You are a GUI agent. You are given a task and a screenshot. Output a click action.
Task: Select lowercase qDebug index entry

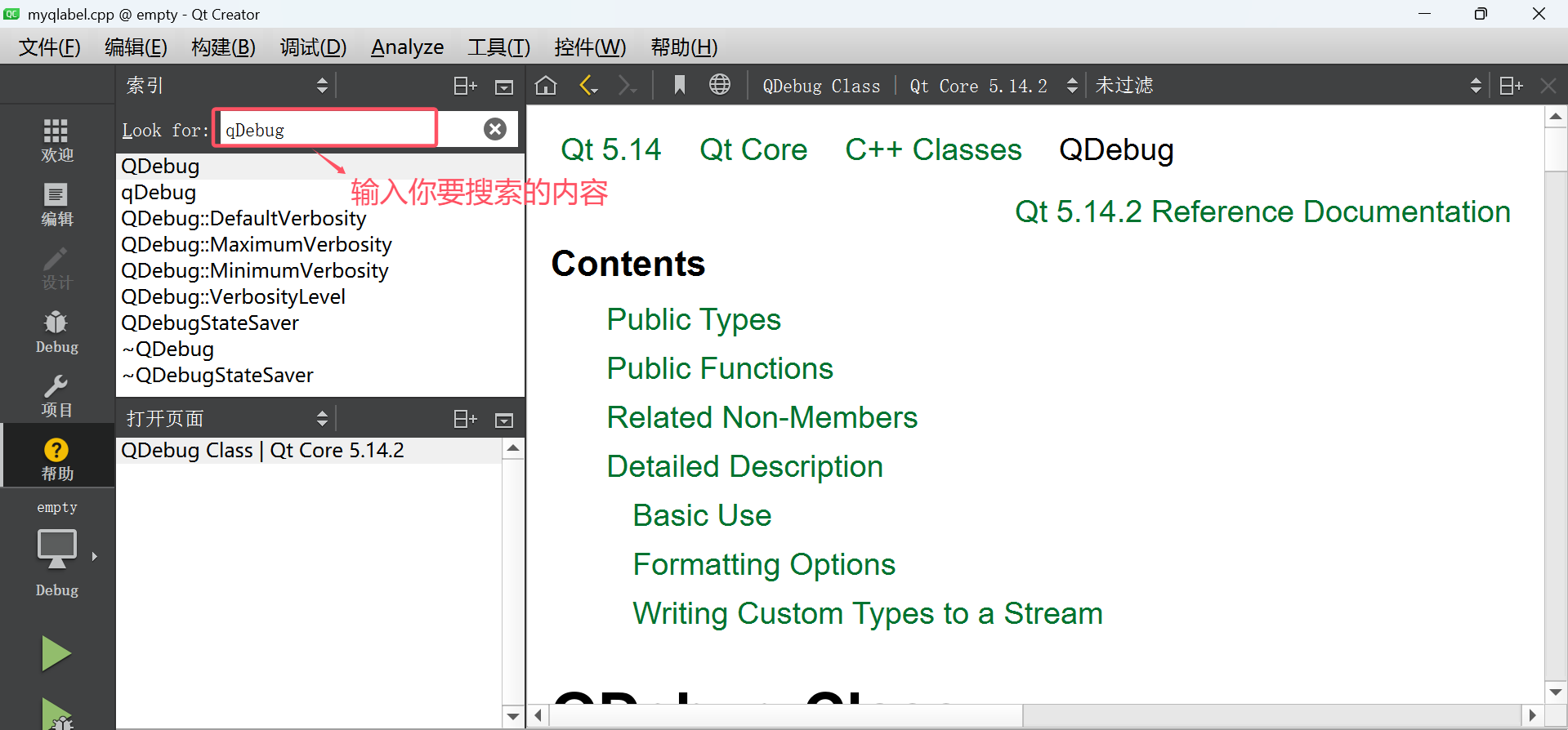pyautogui.click(x=320, y=192)
